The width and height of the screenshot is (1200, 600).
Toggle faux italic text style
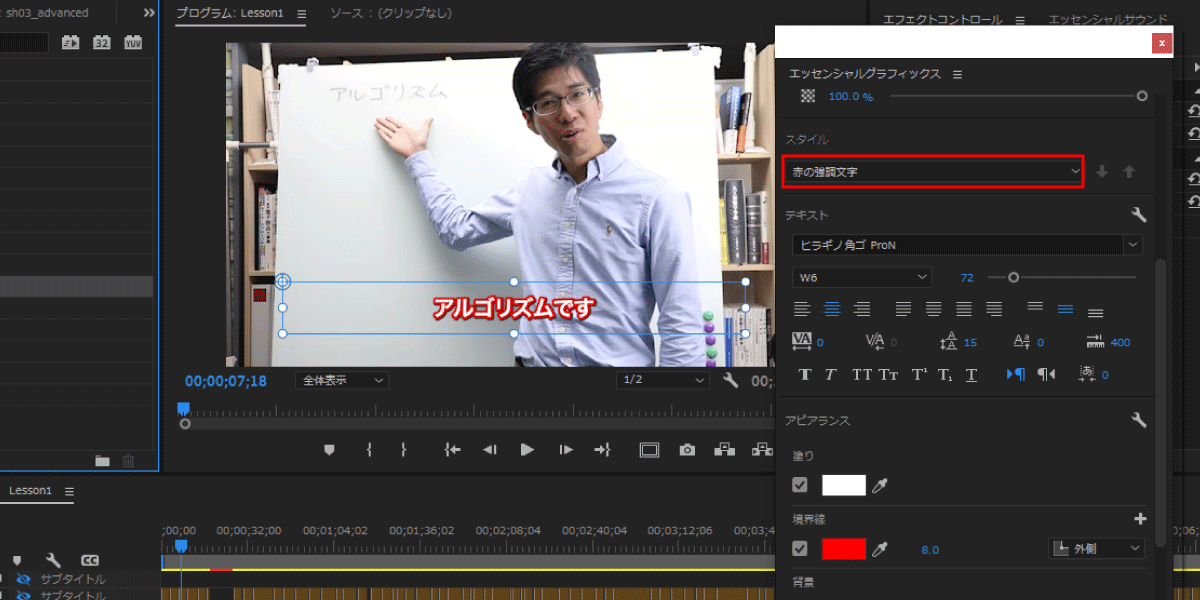point(830,375)
